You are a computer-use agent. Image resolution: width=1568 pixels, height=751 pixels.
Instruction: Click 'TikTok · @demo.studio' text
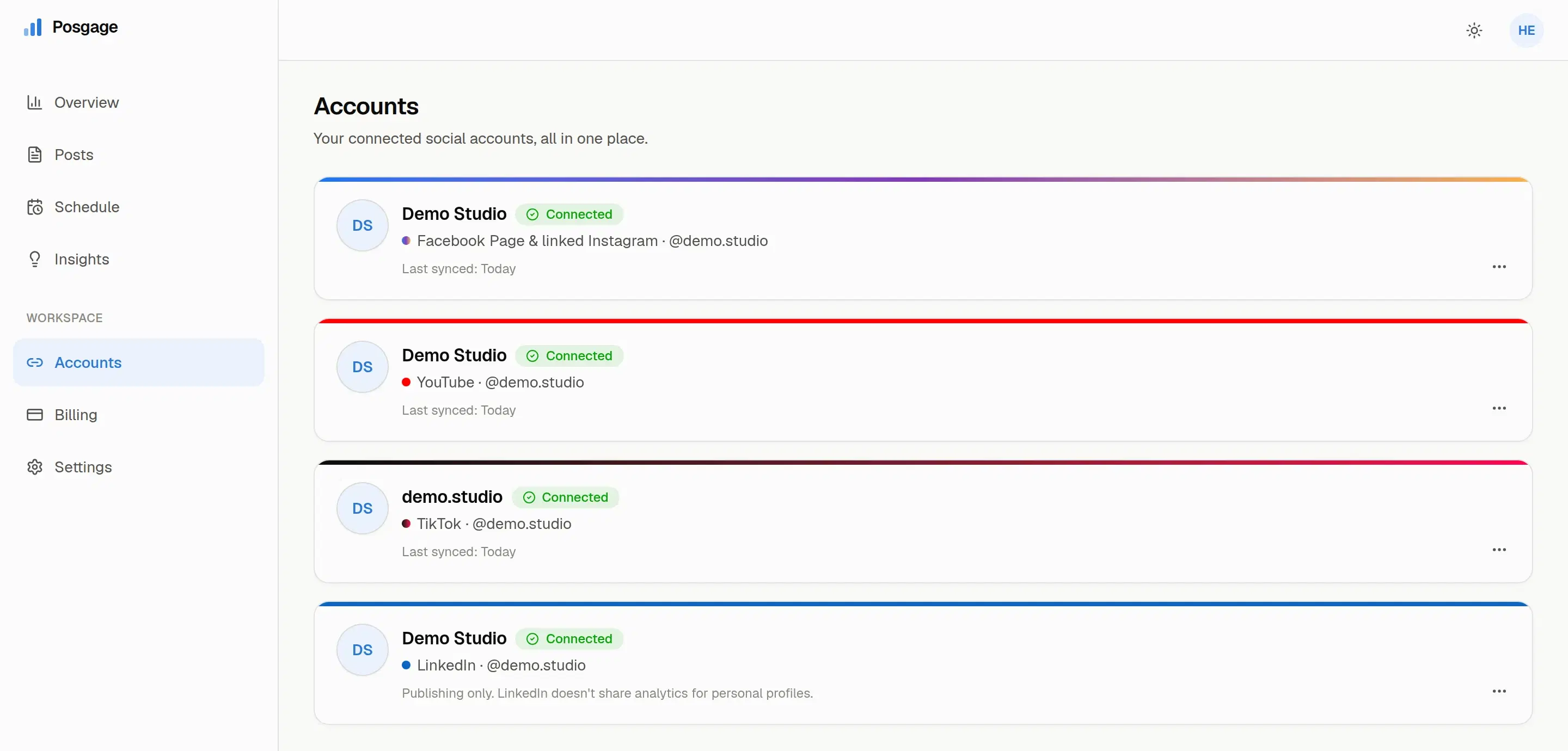pyautogui.click(x=494, y=524)
